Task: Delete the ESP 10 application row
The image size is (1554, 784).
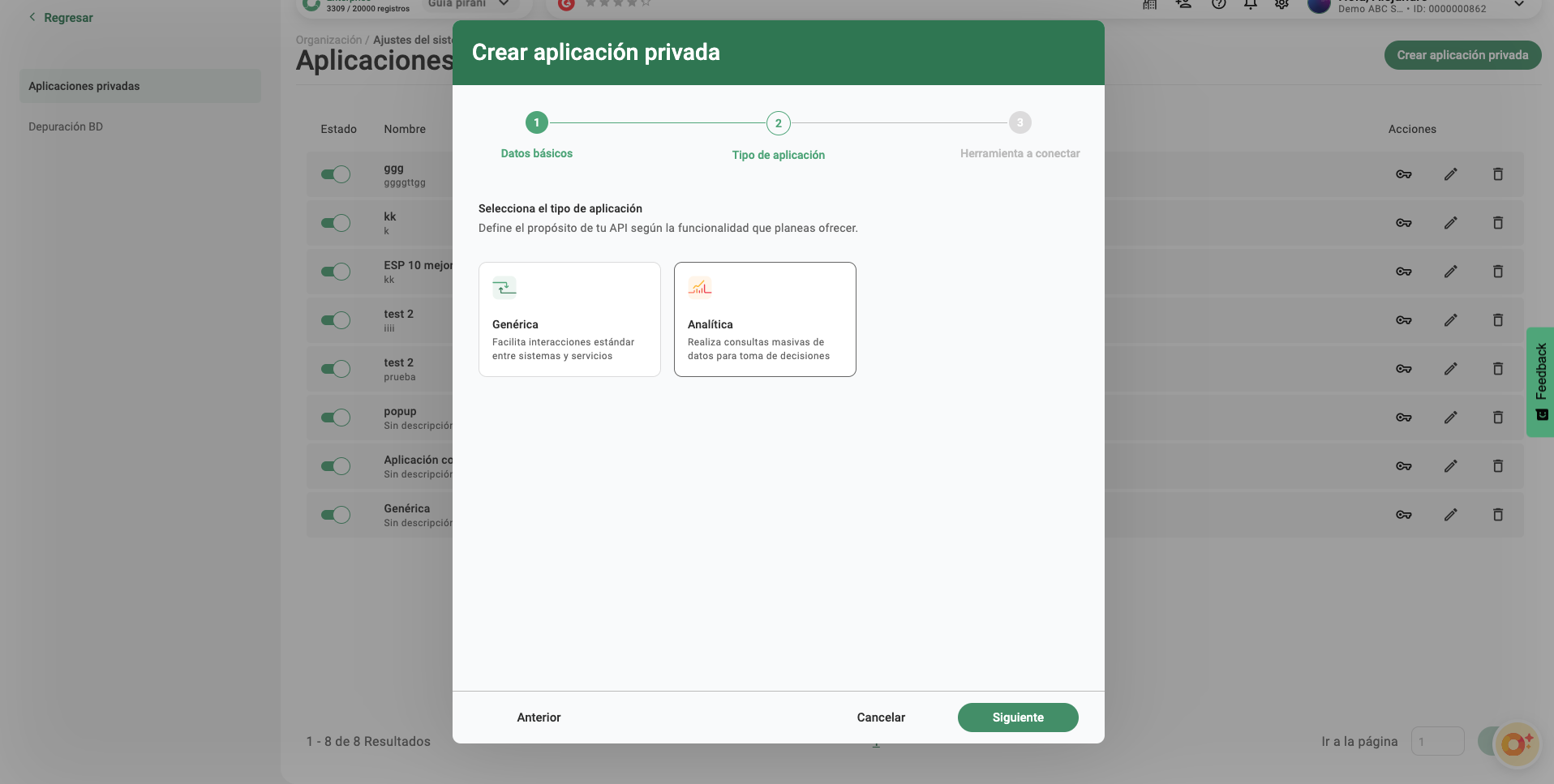Action: tap(1497, 272)
